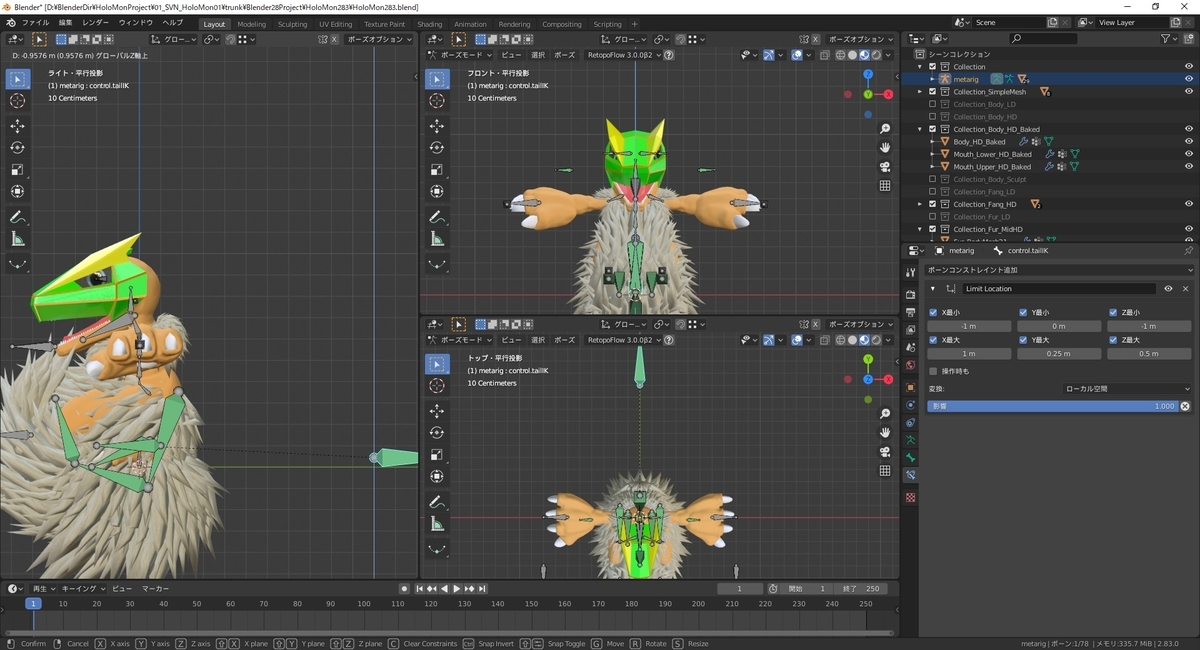Viewport: 1200px width, 650px height.
Task: Expand Collection_SimpleMesh in the outliner
Action: point(920,91)
